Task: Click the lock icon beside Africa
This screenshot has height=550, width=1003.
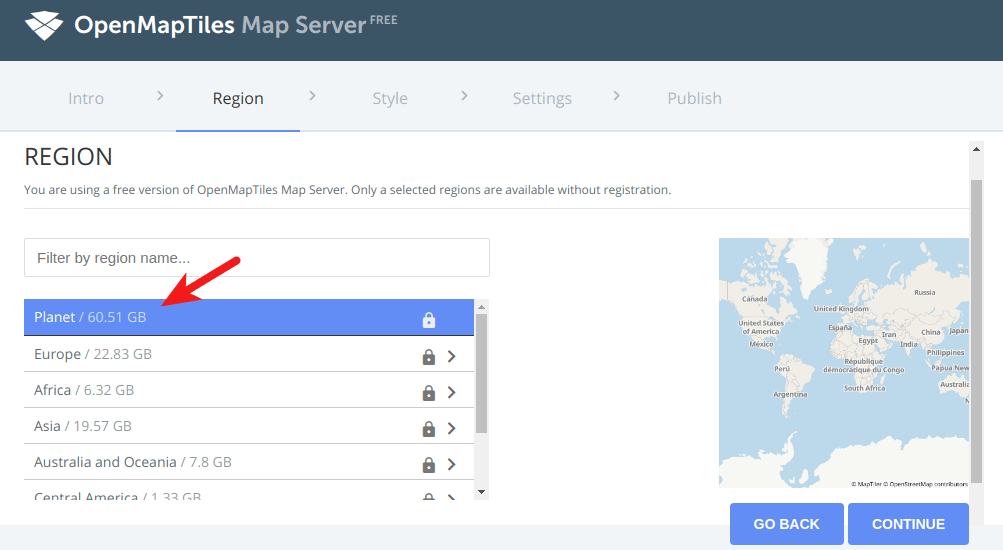Action: 429,392
